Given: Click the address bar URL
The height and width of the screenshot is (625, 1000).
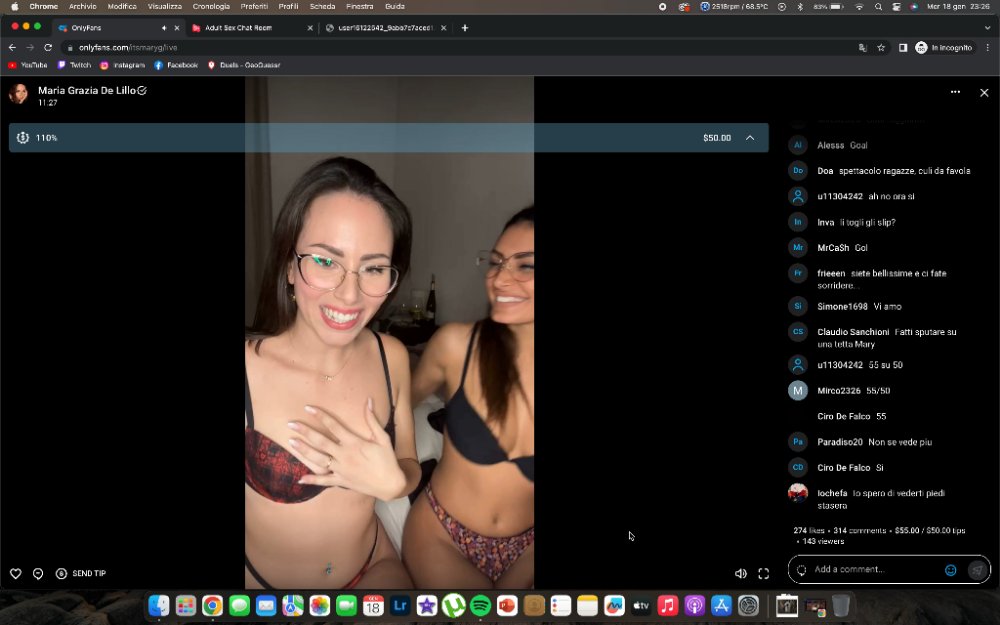Looking at the screenshot, I should [x=128, y=47].
